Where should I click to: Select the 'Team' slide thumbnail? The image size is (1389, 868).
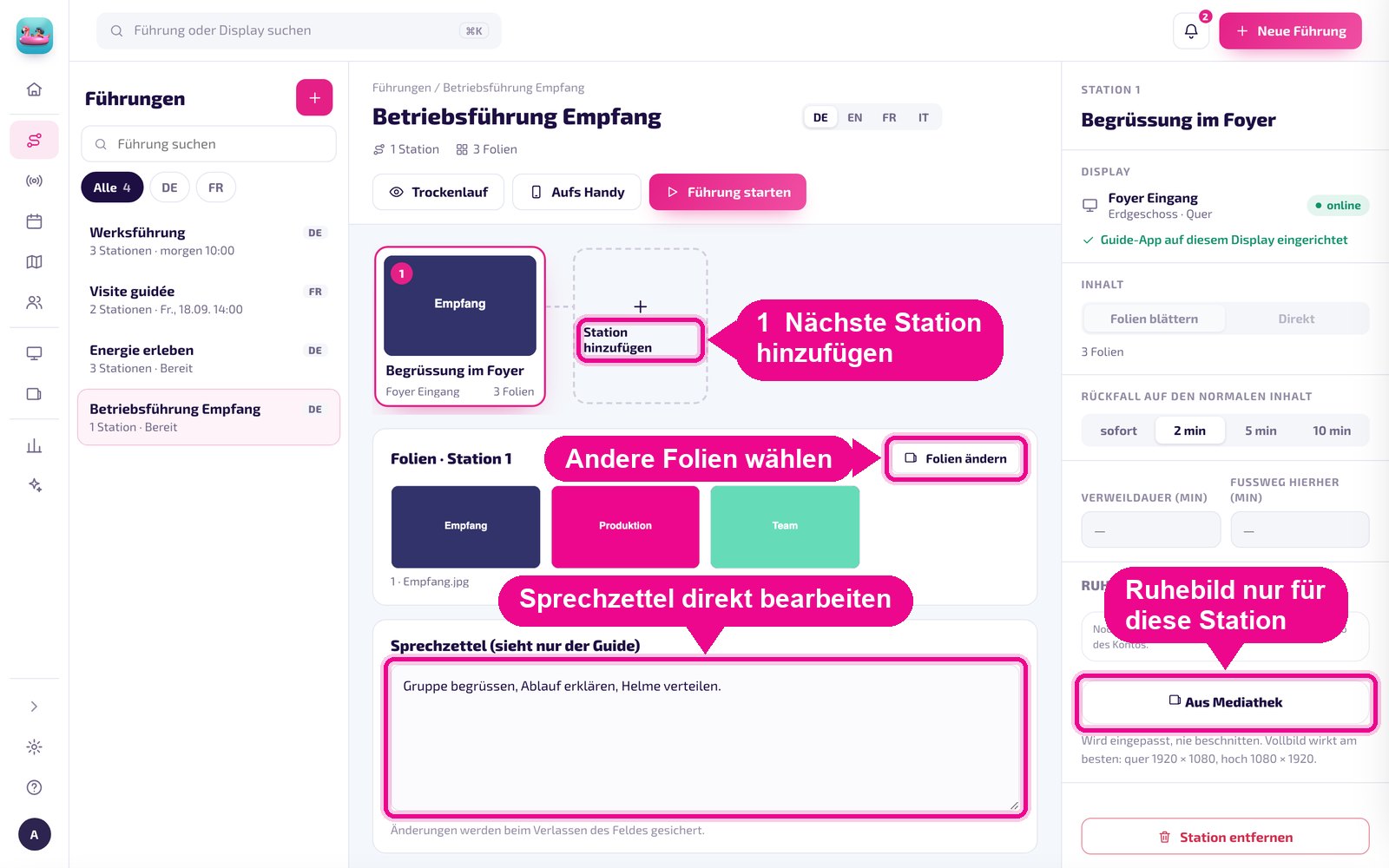click(x=785, y=527)
